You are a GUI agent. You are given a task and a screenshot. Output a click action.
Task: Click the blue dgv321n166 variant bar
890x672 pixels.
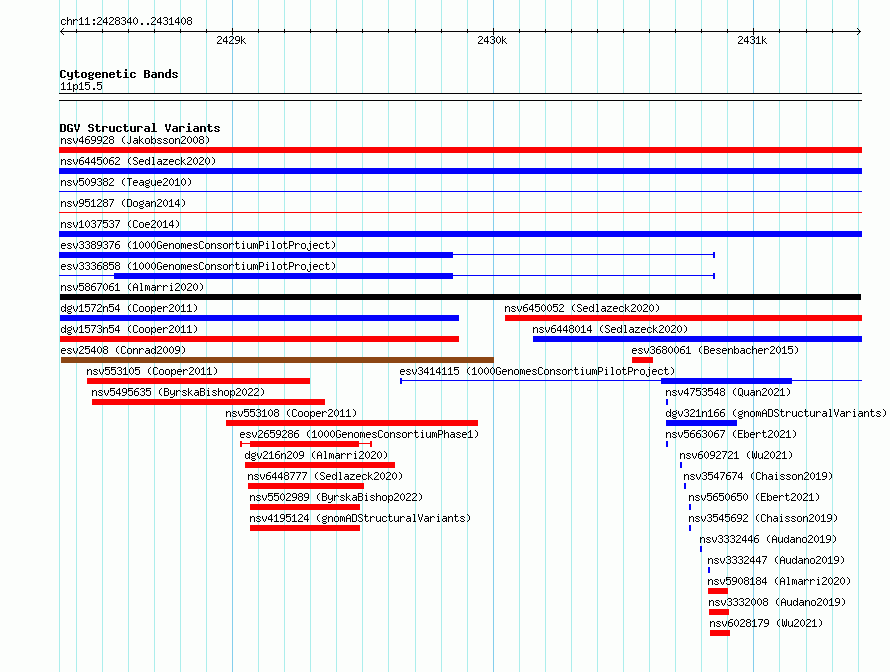[x=702, y=423]
